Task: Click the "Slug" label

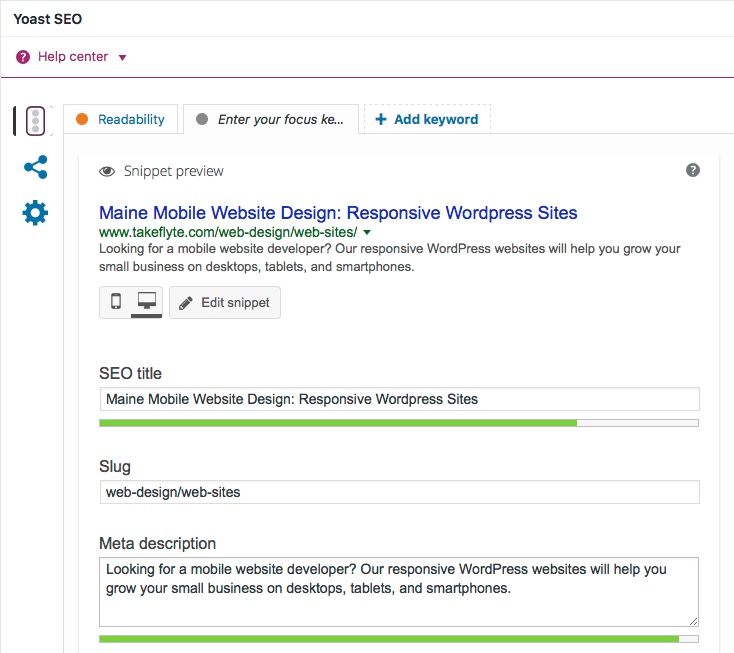Action: pyautogui.click(x=115, y=467)
